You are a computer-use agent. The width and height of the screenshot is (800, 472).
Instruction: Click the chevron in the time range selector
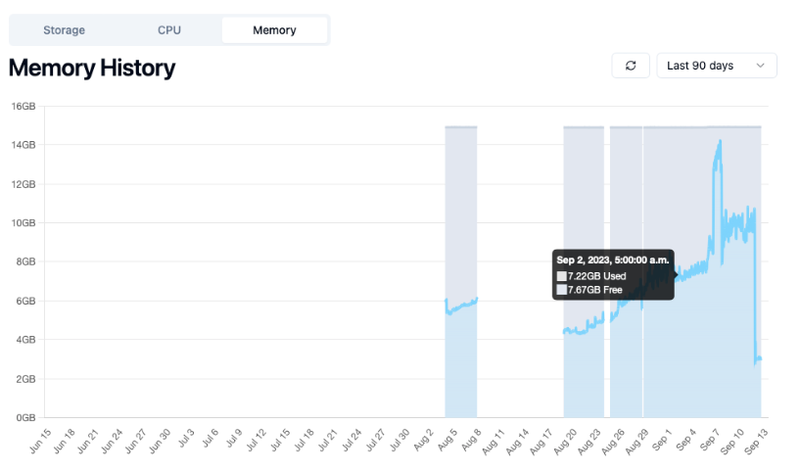pyautogui.click(x=761, y=66)
